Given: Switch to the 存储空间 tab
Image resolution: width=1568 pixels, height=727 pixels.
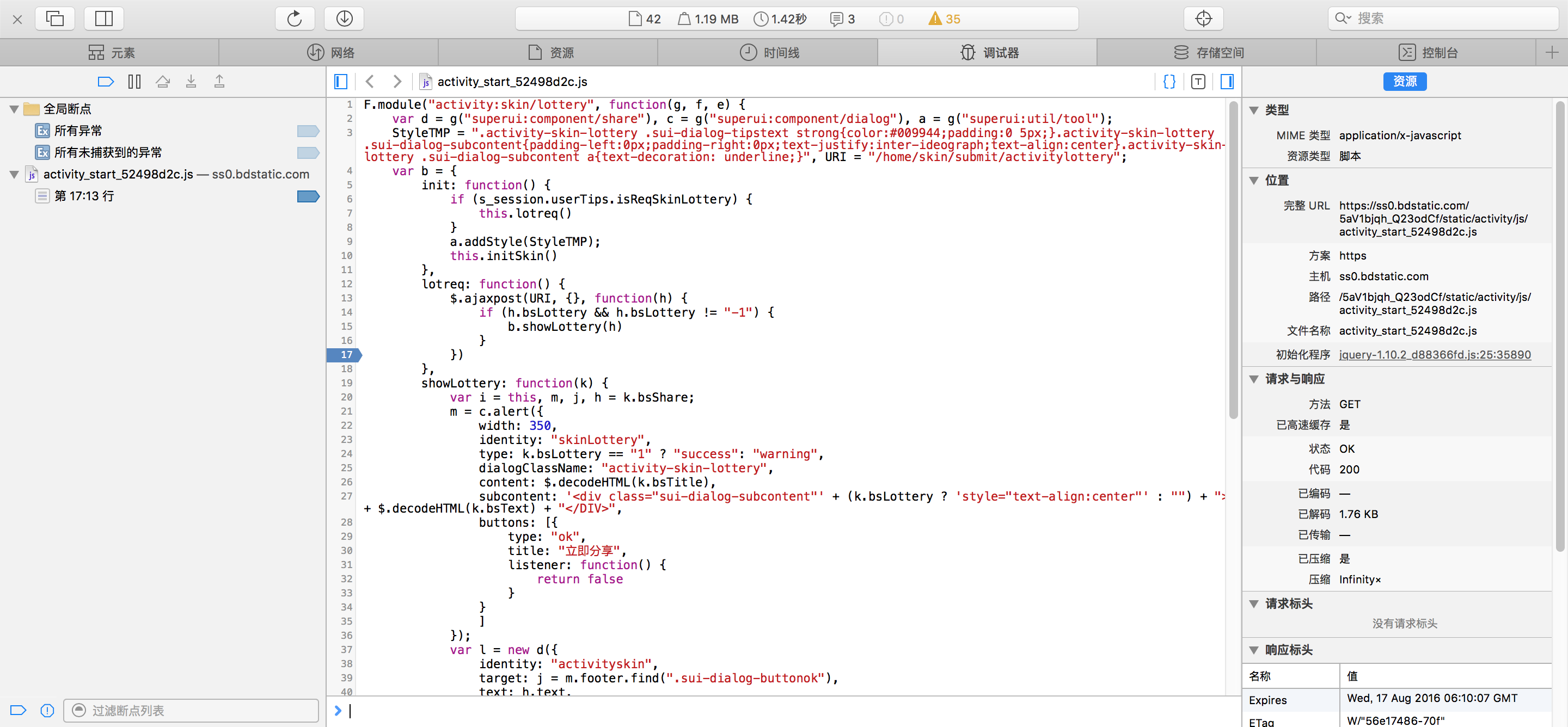Looking at the screenshot, I should pyautogui.click(x=1207, y=53).
